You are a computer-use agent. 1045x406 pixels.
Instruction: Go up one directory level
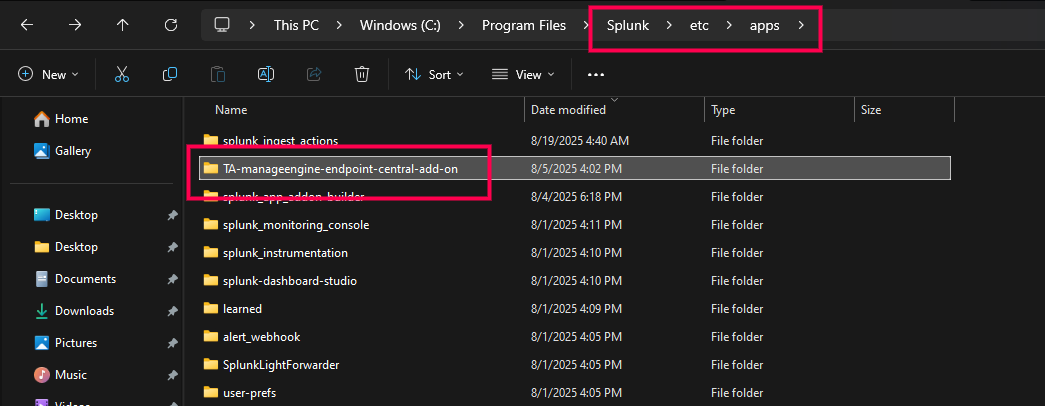tap(123, 25)
